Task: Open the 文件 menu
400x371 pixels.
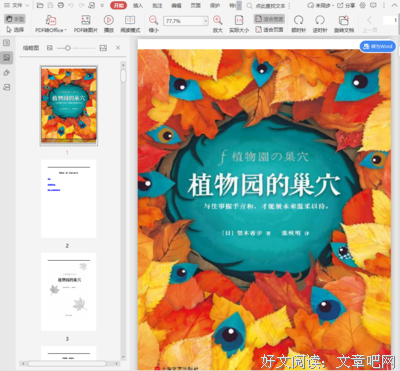Action: 16,5
